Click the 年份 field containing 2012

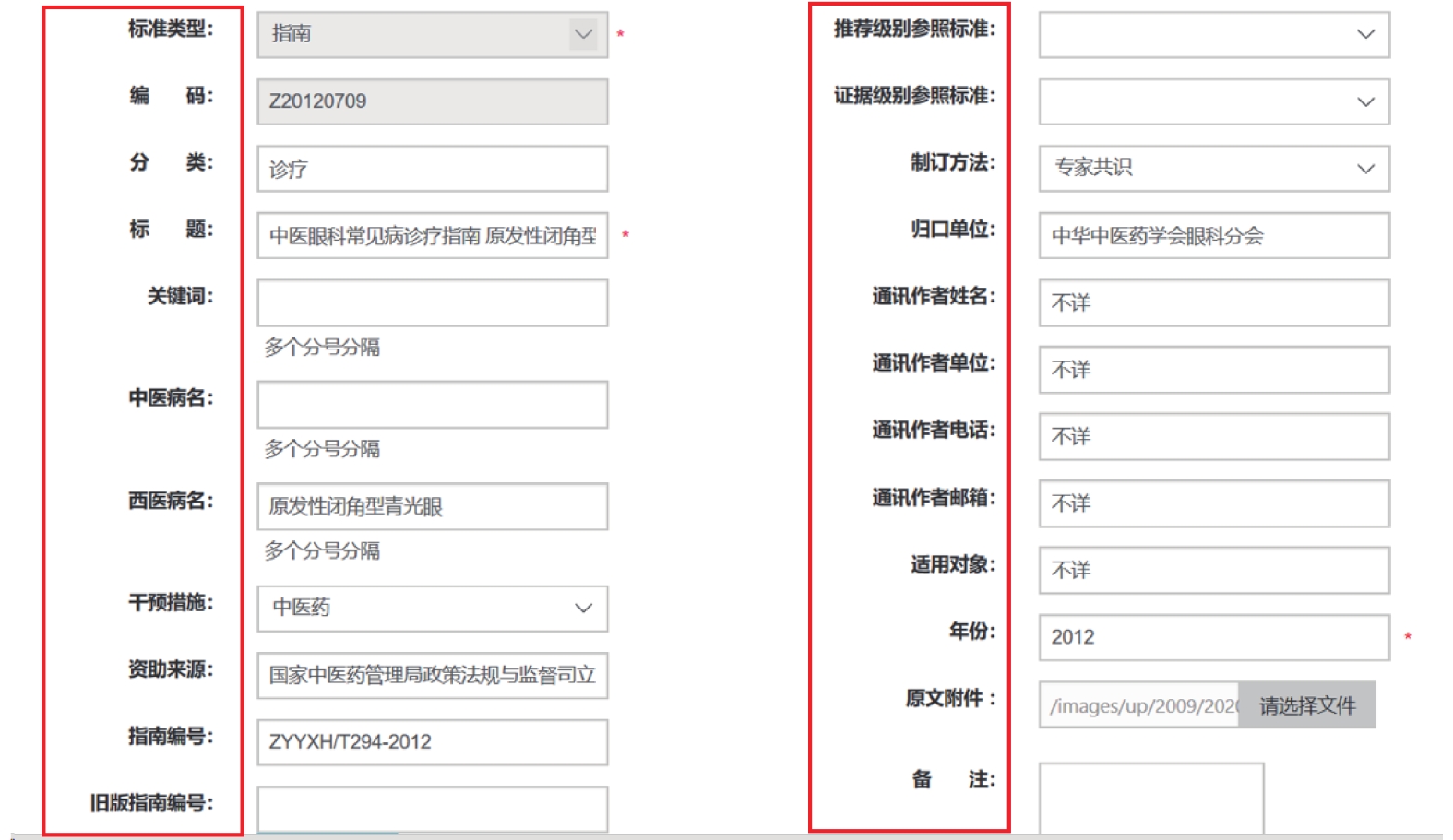click(x=1213, y=637)
